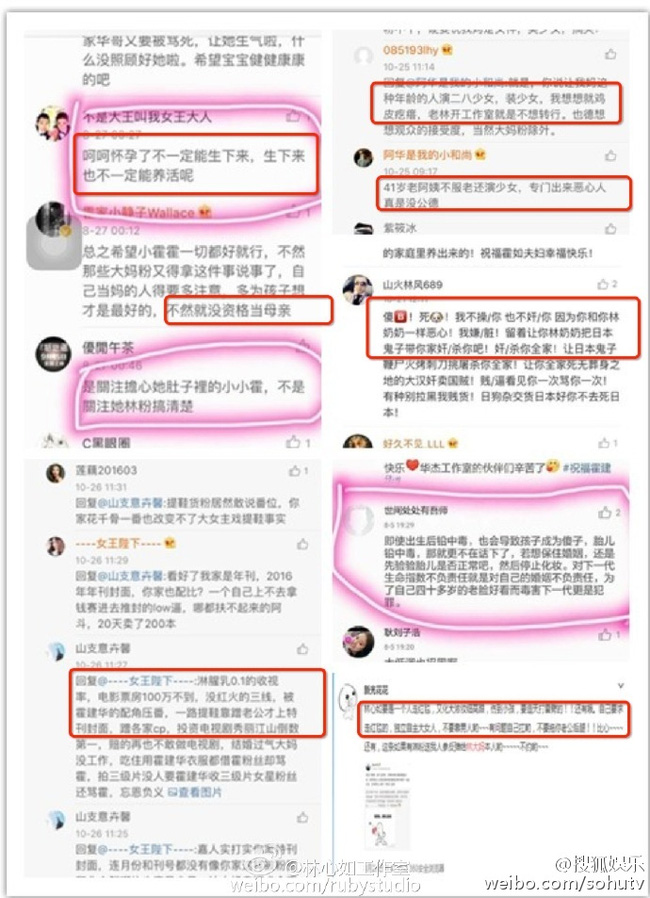650x898 pixels.
Task: Open the 查看图片 link
Action: [195, 792]
